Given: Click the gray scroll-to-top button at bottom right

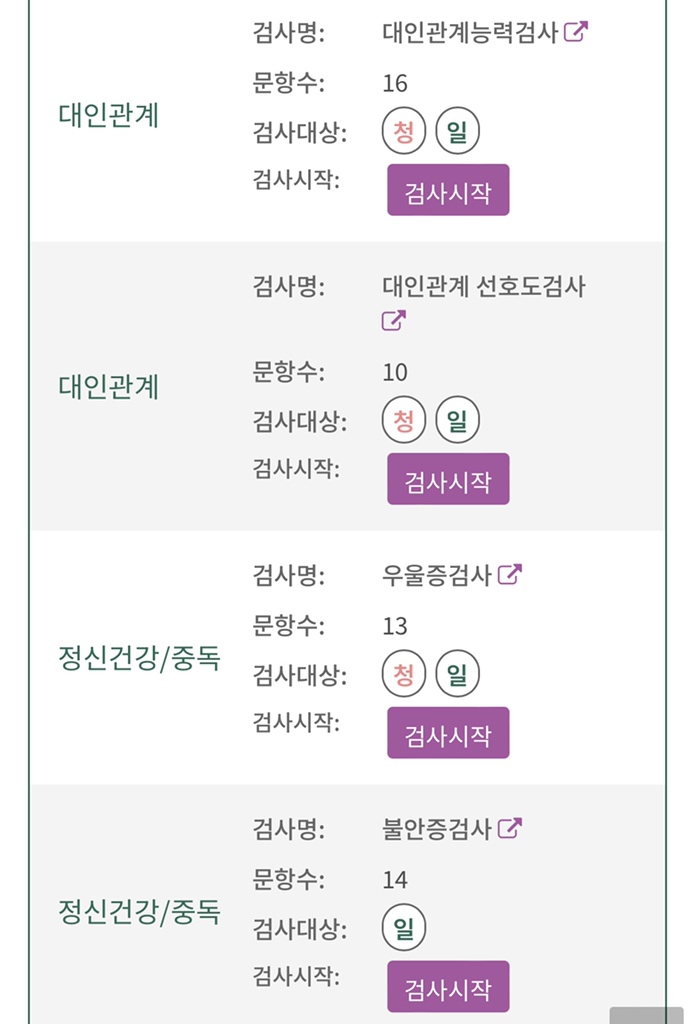Looking at the screenshot, I should [x=646, y=1015].
